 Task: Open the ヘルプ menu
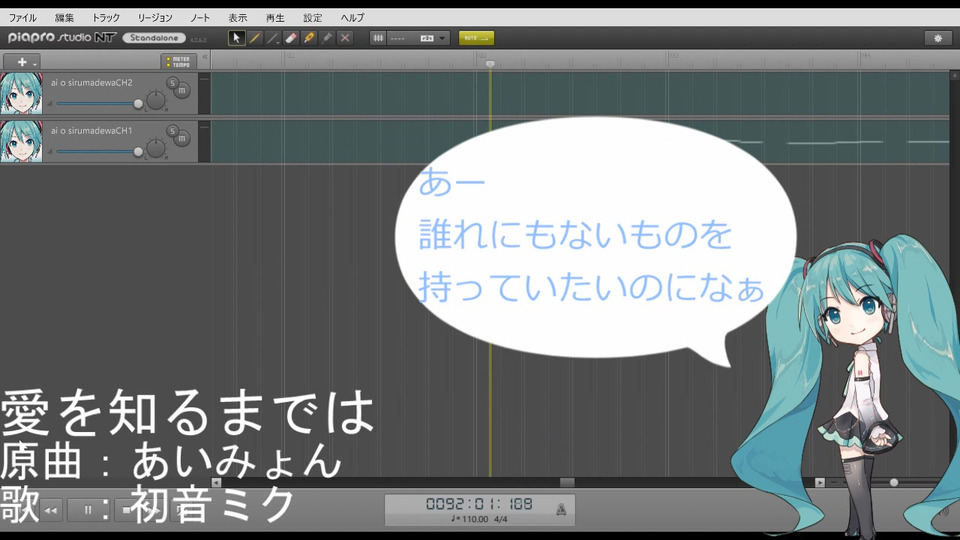[352, 18]
